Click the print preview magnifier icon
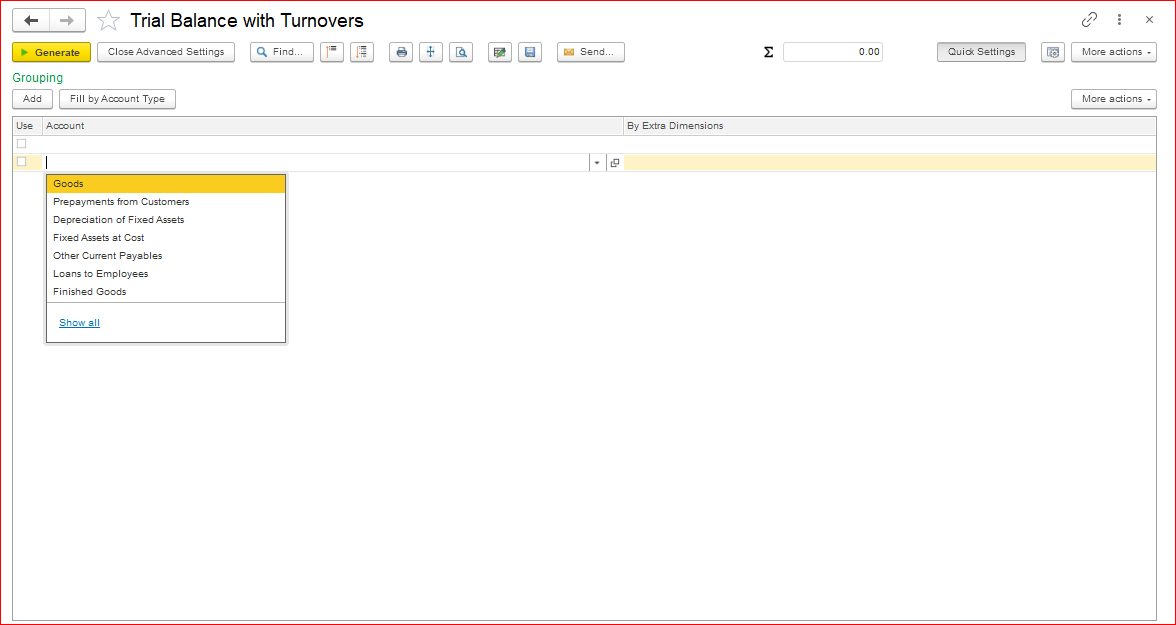 click(461, 52)
